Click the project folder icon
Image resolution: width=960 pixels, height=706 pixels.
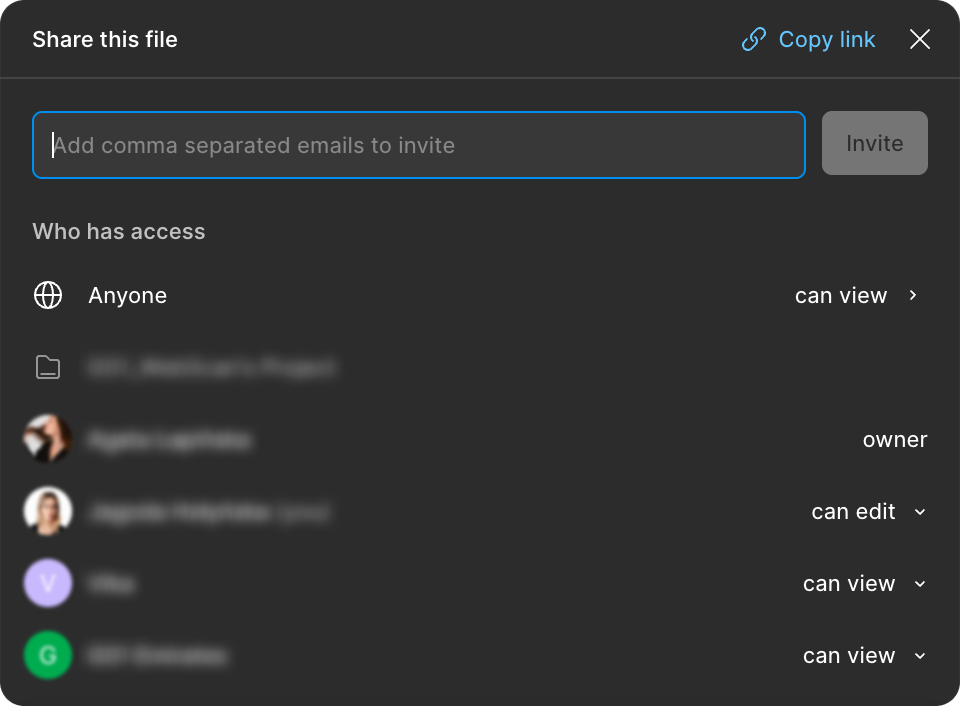[x=48, y=368]
